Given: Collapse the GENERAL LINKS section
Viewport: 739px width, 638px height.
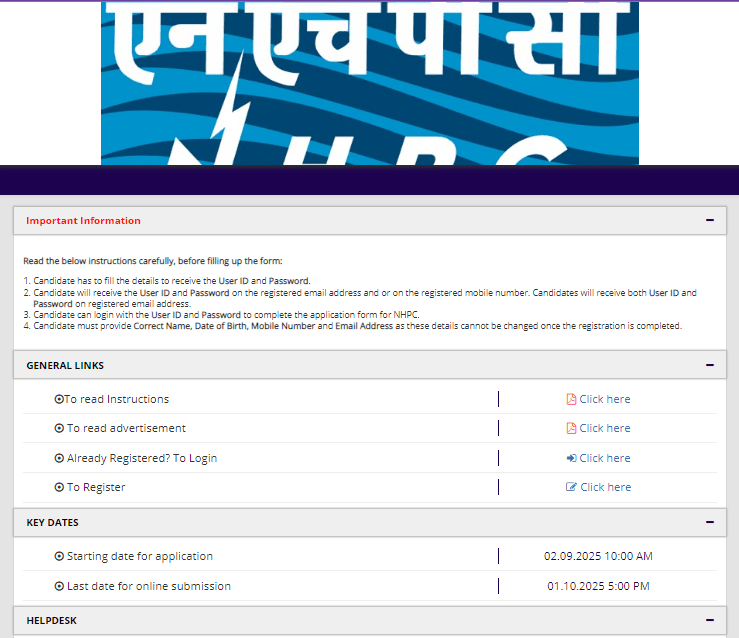Looking at the screenshot, I should tap(710, 365).
